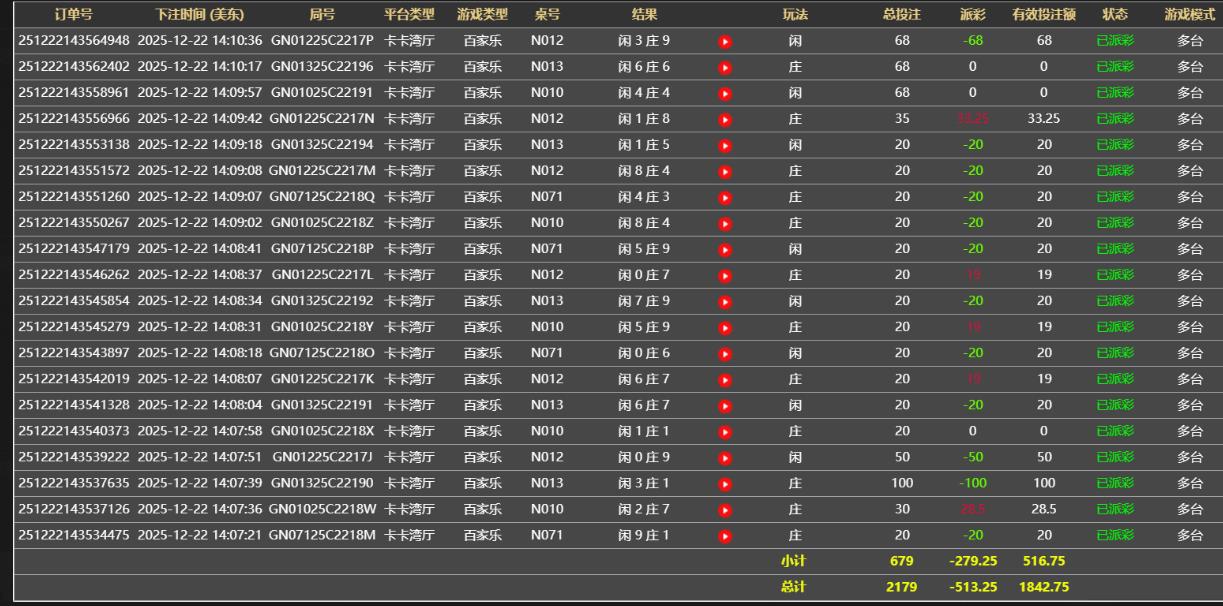Click the 下注时间 (美东) column header
The image size is (1223, 606).
[199, 15]
